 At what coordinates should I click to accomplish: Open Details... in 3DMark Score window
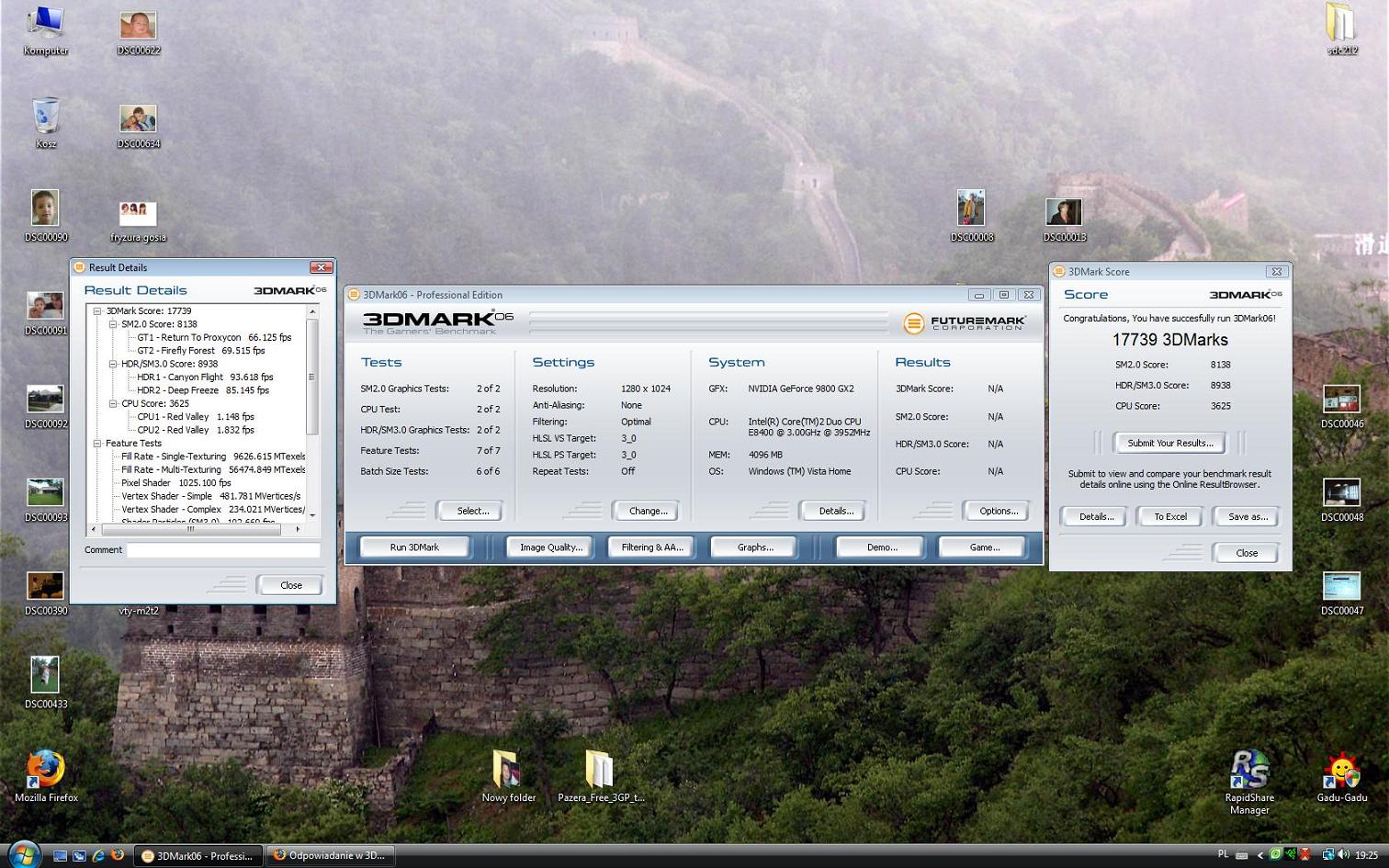[x=1096, y=516]
